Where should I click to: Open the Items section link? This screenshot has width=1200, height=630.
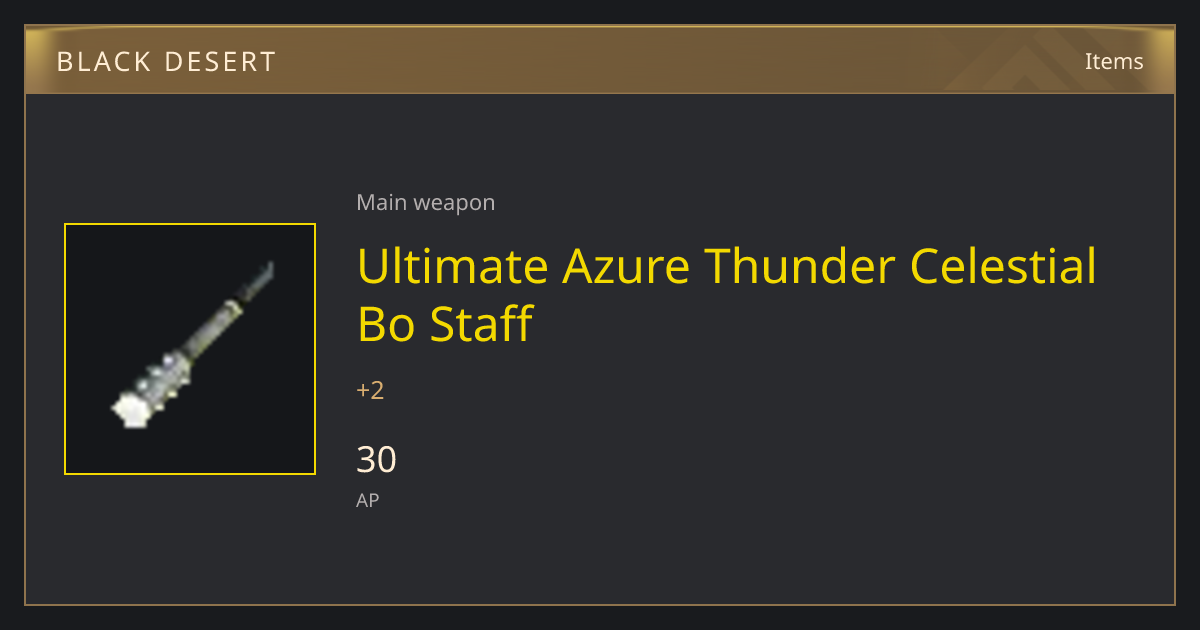[1114, 61]
